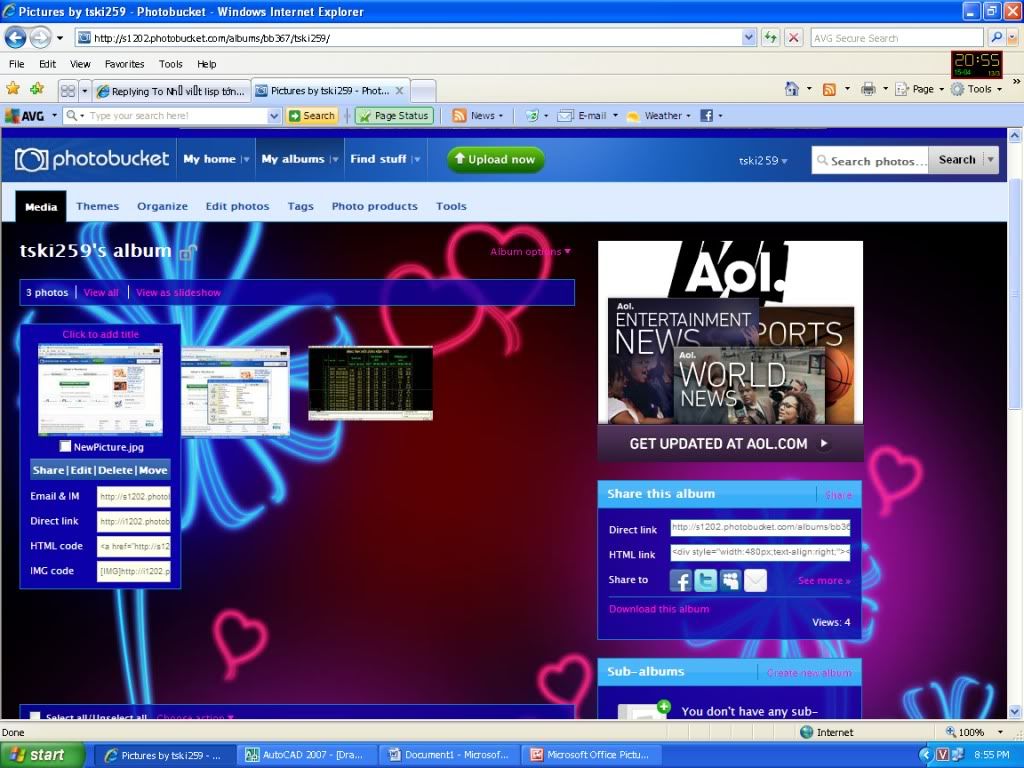
Task: Click the Search photos input field
Action: tap(871, 160)
